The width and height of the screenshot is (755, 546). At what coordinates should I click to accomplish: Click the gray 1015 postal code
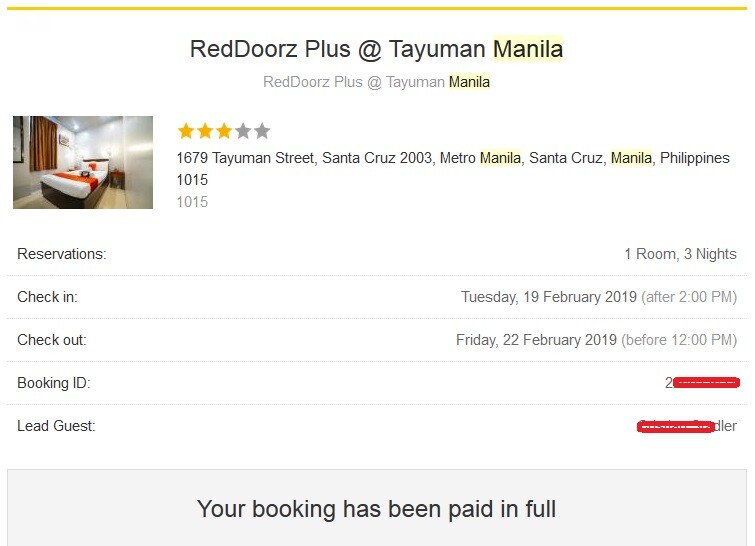tap(192, 202)
